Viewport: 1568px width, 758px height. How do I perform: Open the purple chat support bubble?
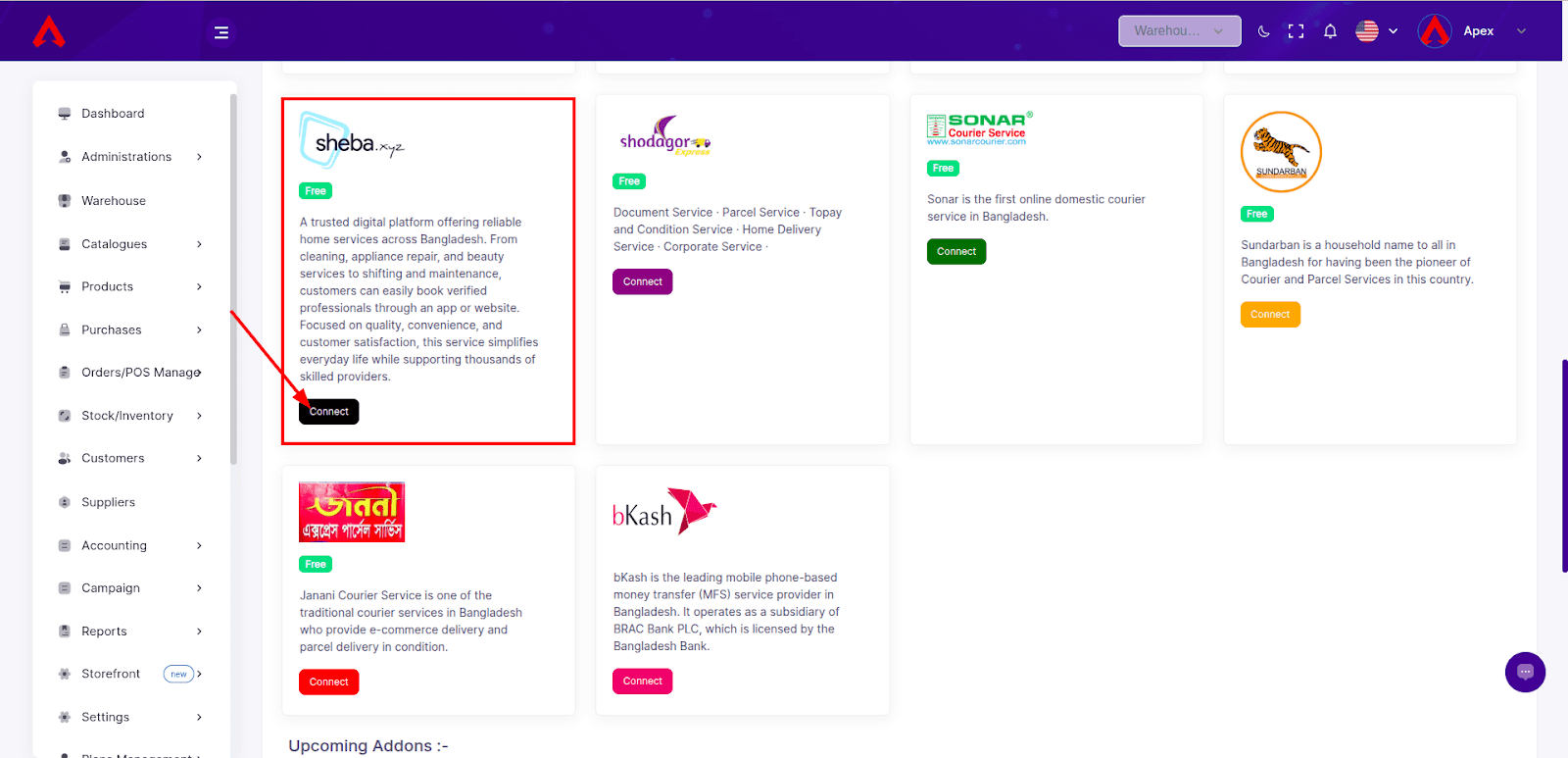click(1525, 672)
